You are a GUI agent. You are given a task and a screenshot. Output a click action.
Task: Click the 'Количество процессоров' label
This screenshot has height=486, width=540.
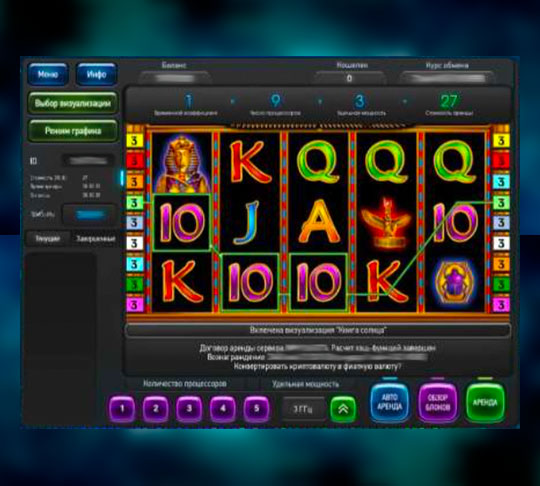[x=185, y=383]
